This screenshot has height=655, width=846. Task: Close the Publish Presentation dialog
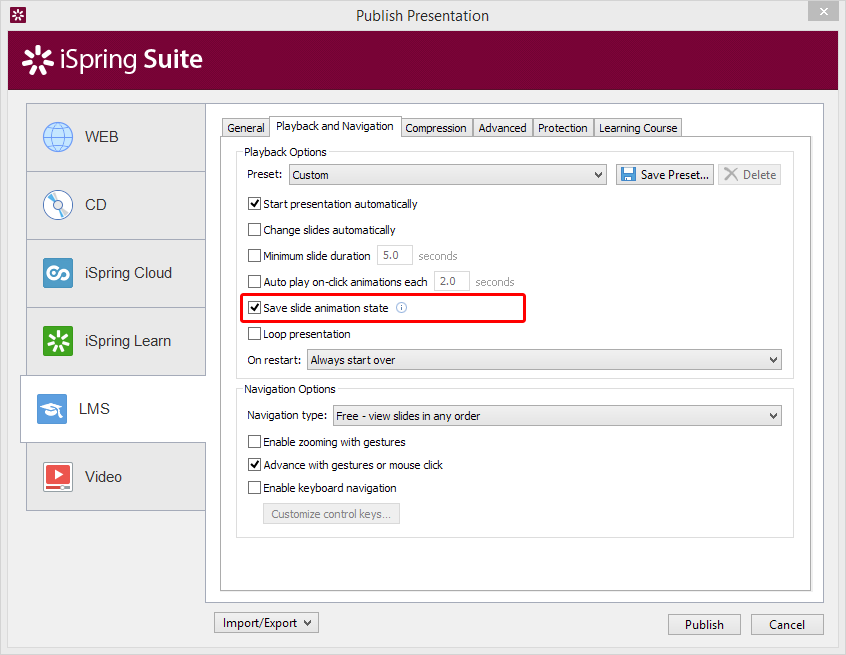click(x=823, y=11)
